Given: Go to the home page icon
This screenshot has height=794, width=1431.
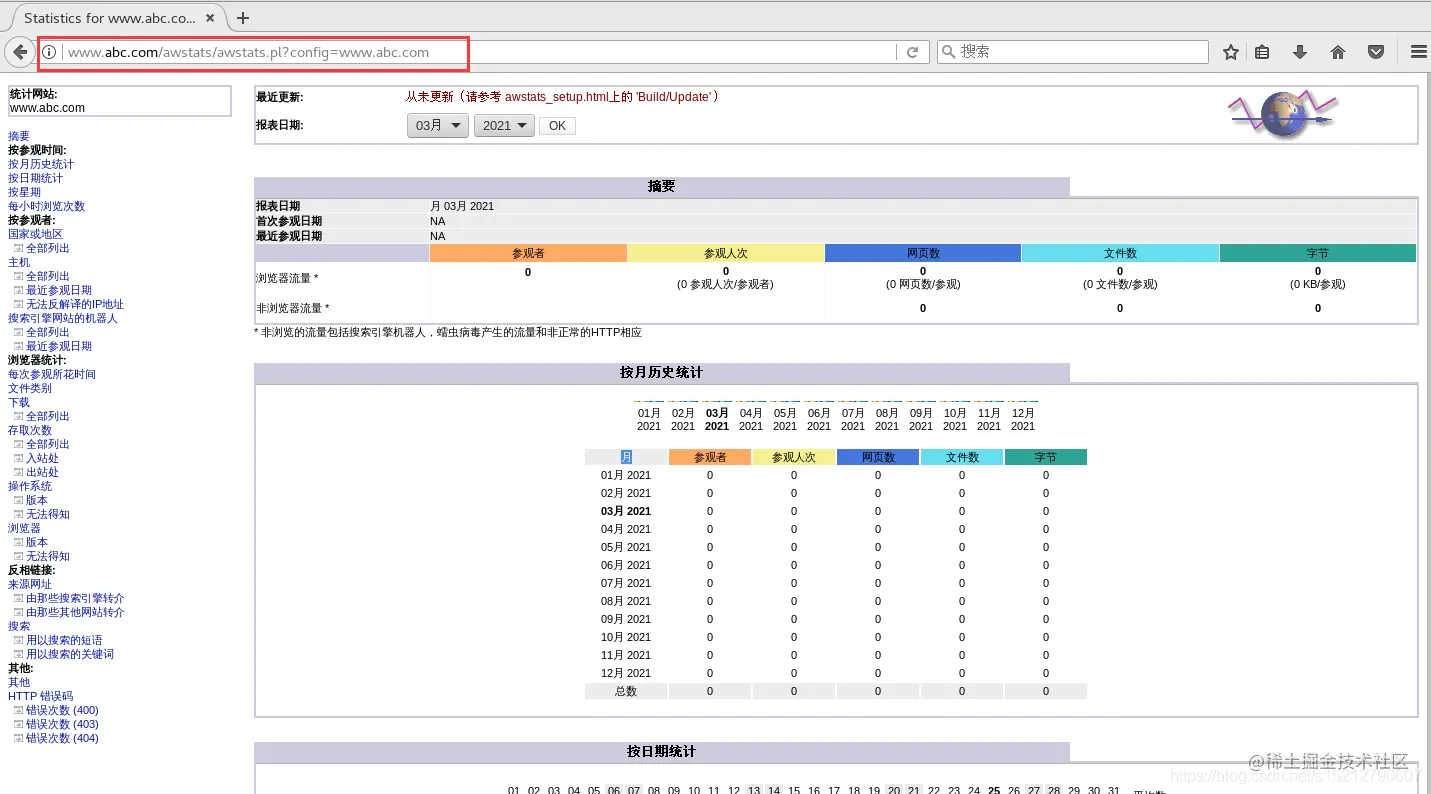Looking at the screenshot, I should pyautogui.click(x=1338, y=52).
